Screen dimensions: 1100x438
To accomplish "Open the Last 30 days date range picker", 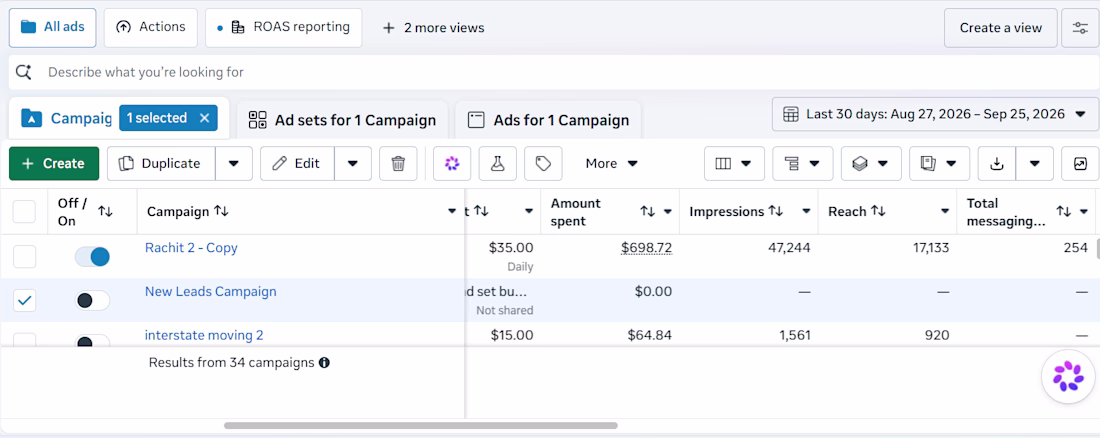I will (935, 114).
